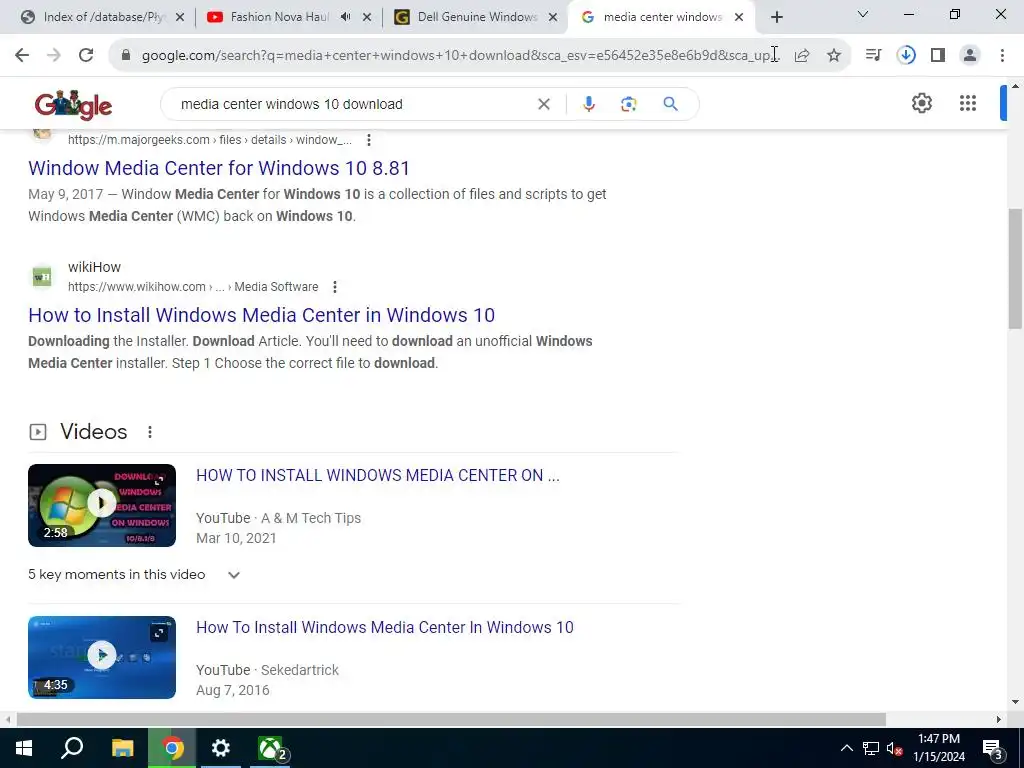Play the 4:35 video thumbnail
The image size is (1024, 768).
click(102, 658)
